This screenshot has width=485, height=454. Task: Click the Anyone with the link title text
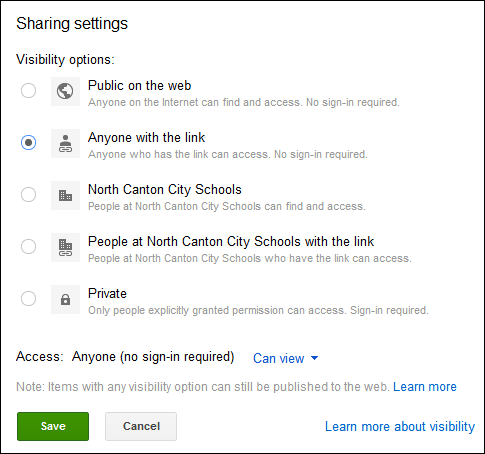pyautogui.click(x=146, y=138)
